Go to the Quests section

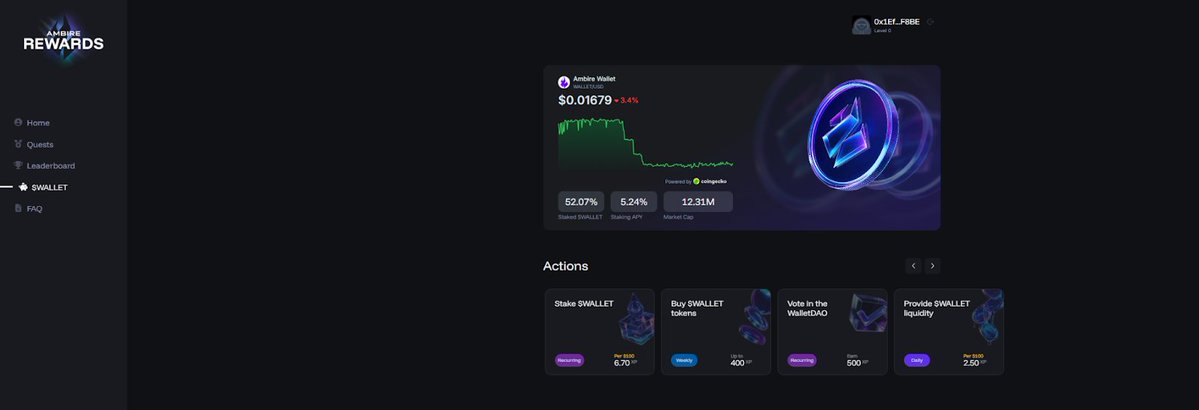[40, 144]
